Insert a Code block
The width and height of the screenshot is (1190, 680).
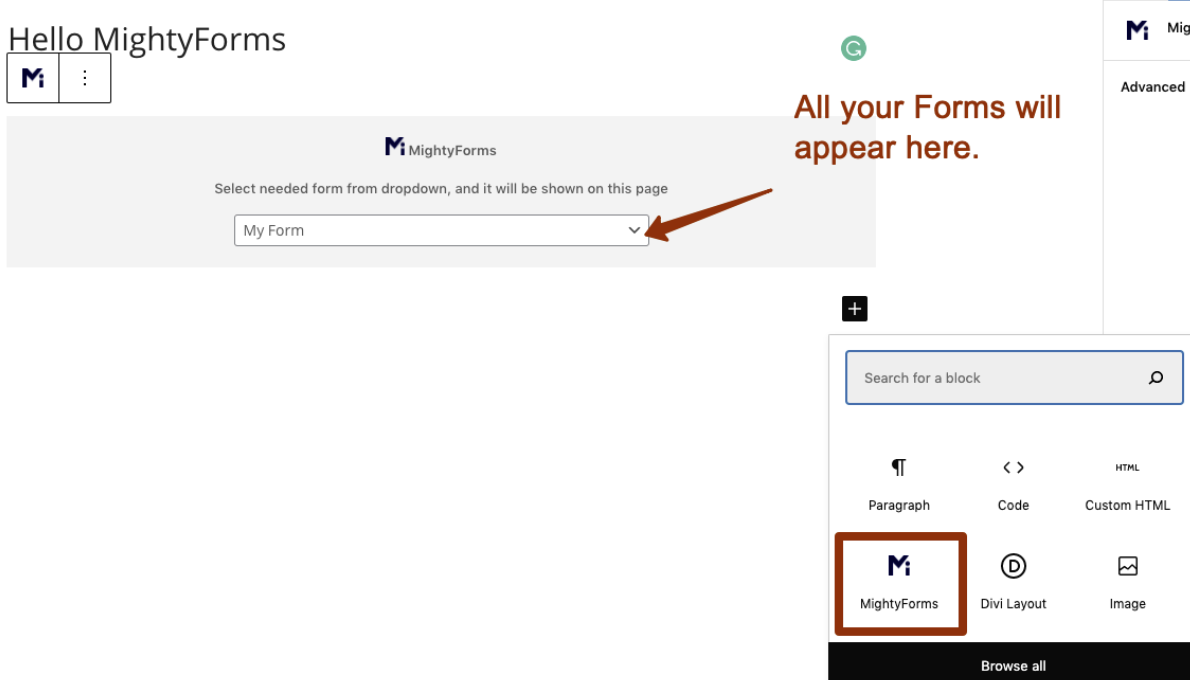pyautogui.click(x=1013, y=486)
